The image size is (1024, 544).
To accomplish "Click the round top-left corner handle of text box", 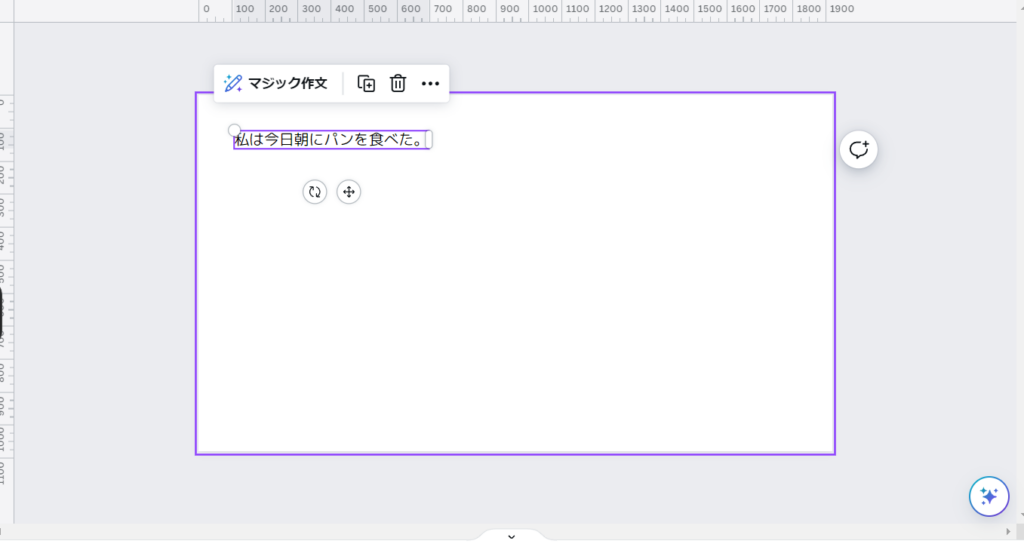I will (x=235, y=130).
